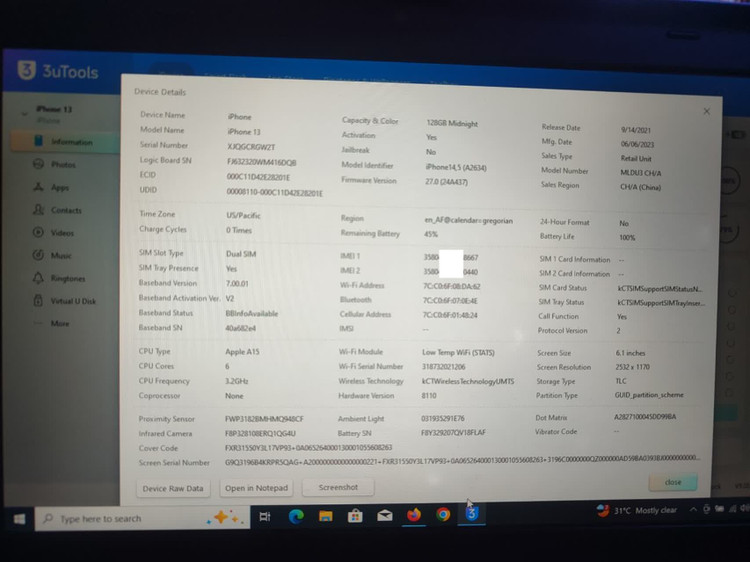The image size is (750, 562).
Task: Click the Screenshot button
Action: point(338,487)
